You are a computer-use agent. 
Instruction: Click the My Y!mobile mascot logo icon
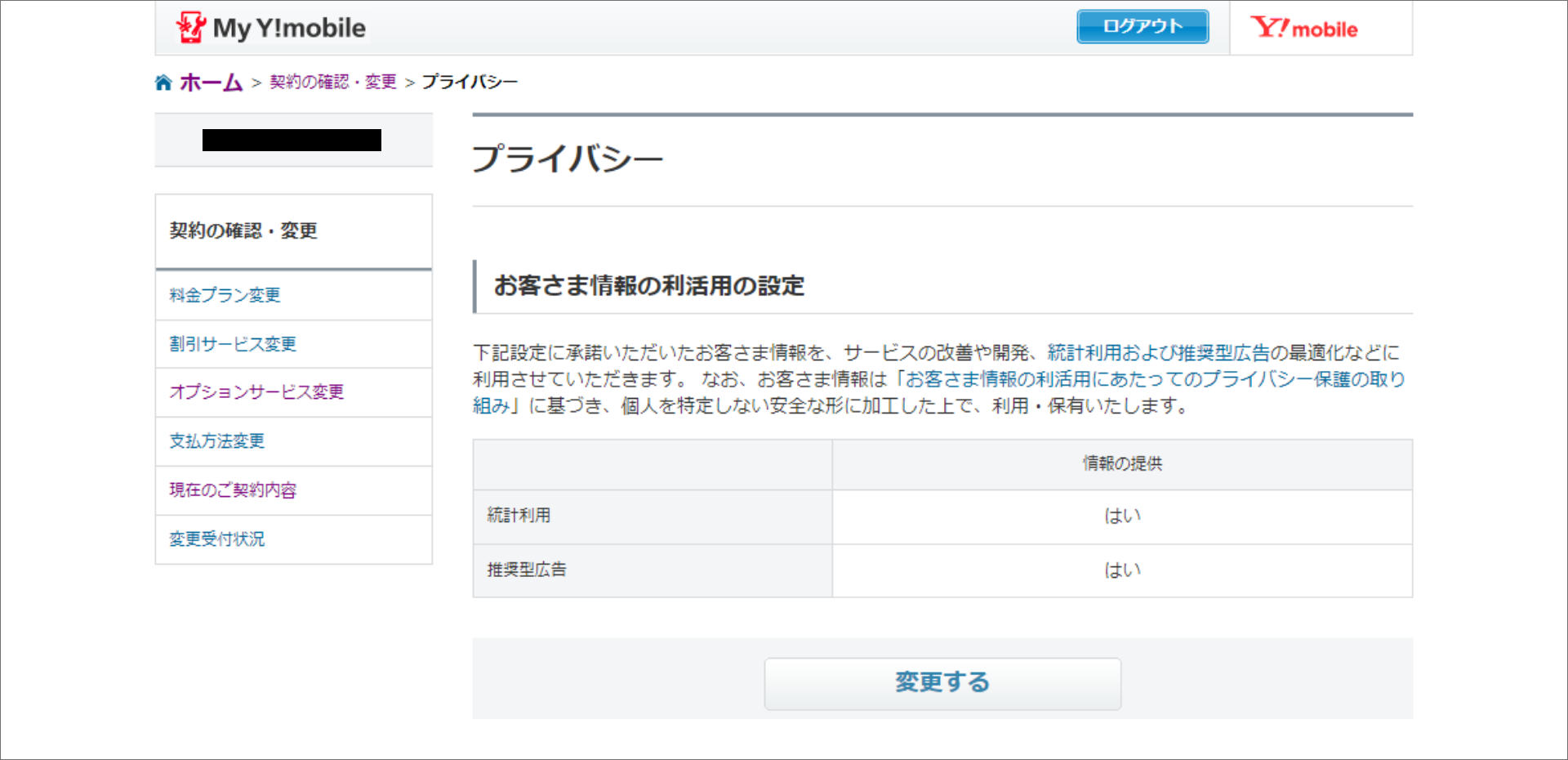tap(190, 28)
